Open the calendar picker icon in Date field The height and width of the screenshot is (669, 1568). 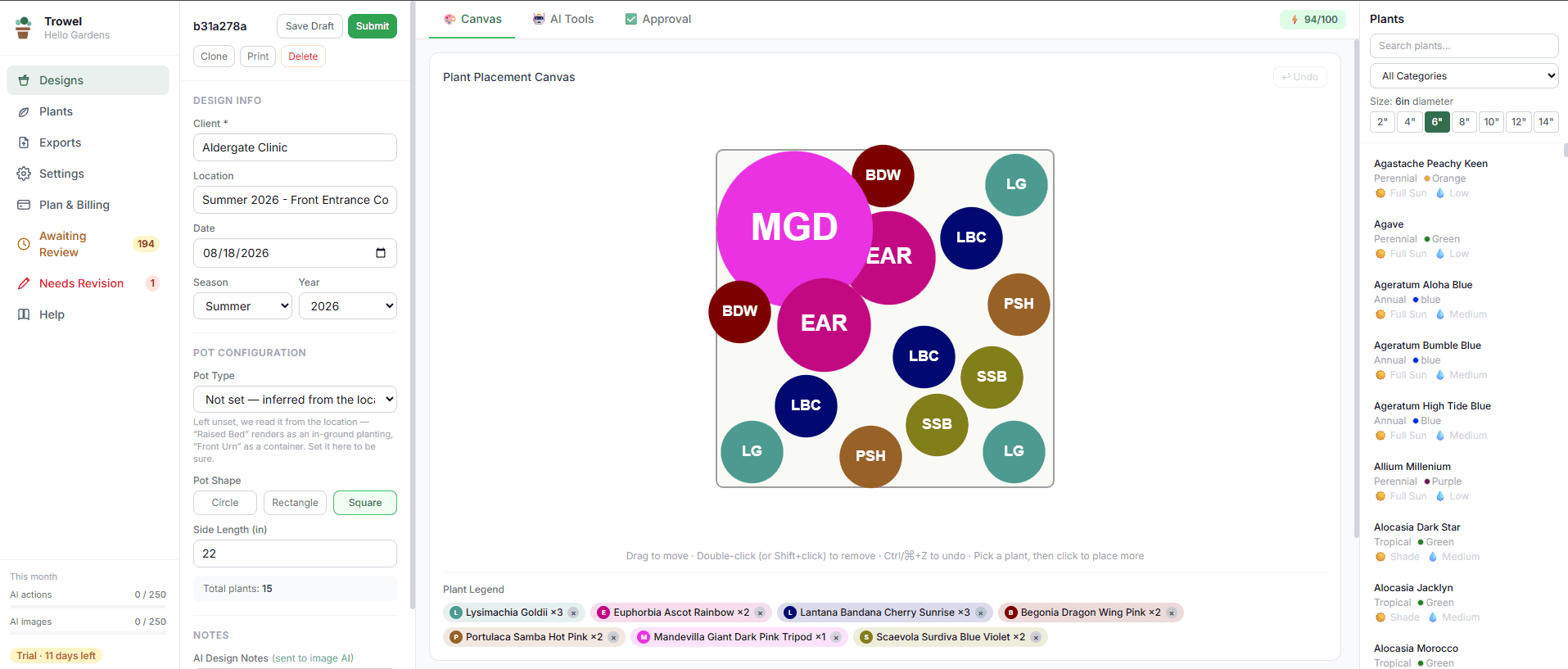coord(381,253)
